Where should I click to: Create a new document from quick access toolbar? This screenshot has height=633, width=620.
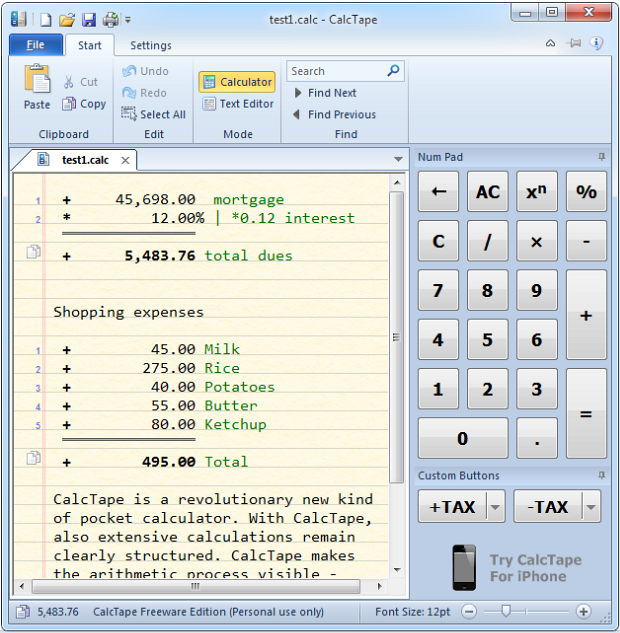[x=46, y=19]
